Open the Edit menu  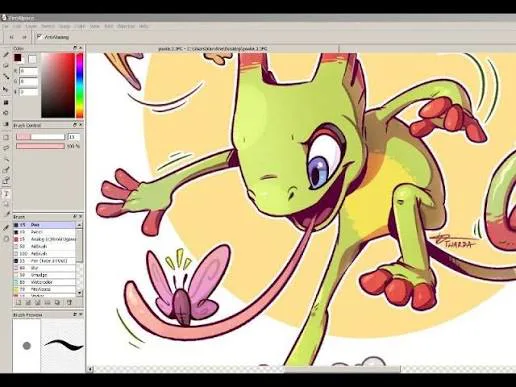(17, 26)
